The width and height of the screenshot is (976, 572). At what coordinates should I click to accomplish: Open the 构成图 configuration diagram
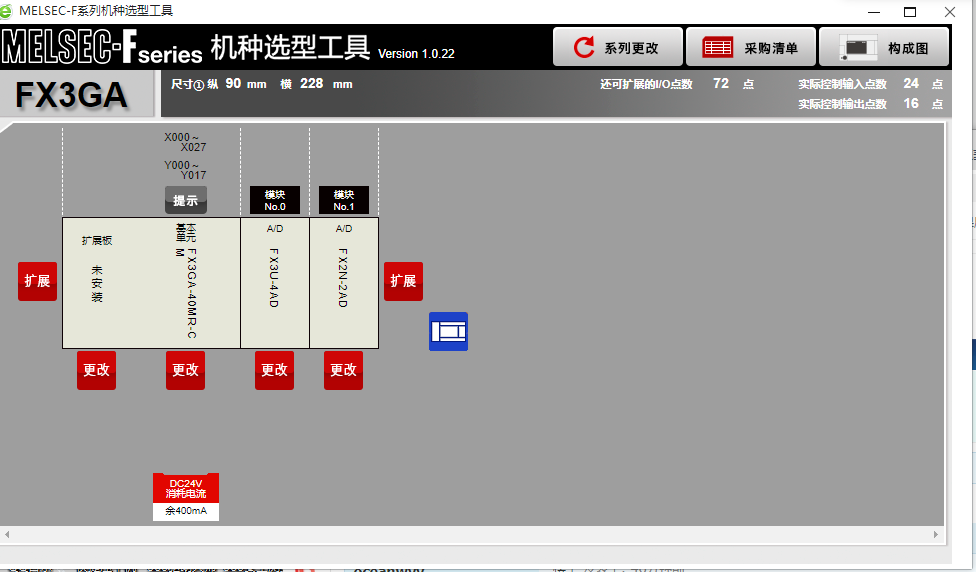pyautogui.click(x=883, y=47)
